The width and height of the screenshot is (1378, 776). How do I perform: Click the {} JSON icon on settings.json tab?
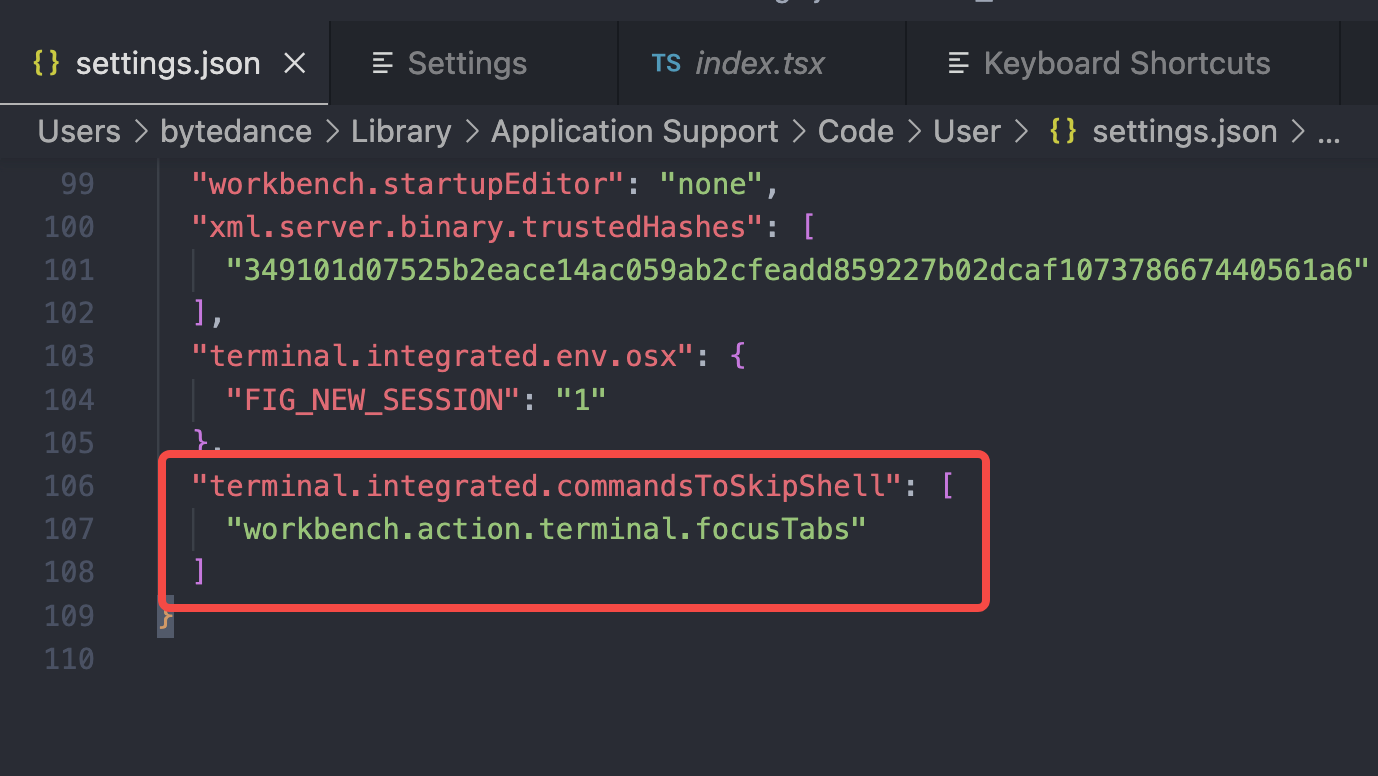click(45, 62)
